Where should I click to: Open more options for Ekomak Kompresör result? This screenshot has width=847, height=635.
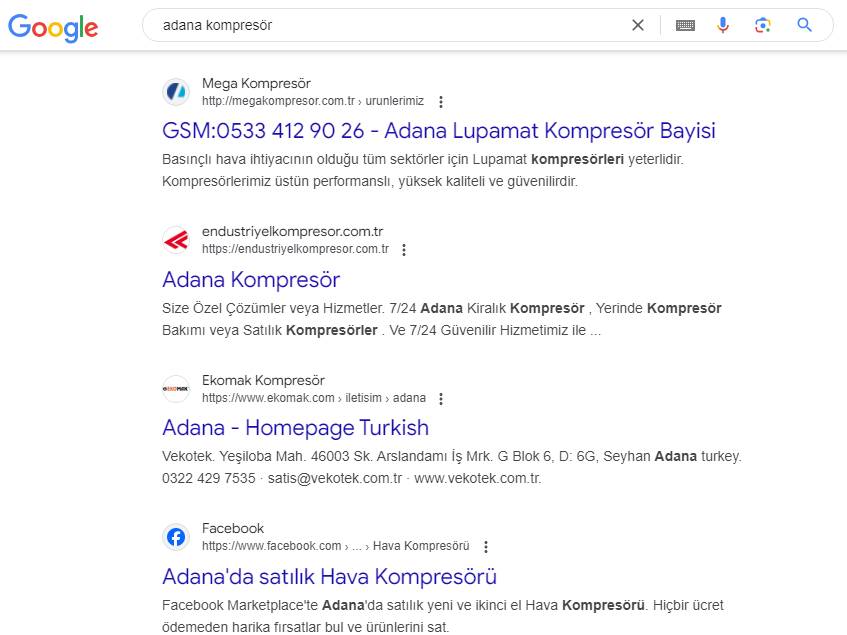(441, 399)
